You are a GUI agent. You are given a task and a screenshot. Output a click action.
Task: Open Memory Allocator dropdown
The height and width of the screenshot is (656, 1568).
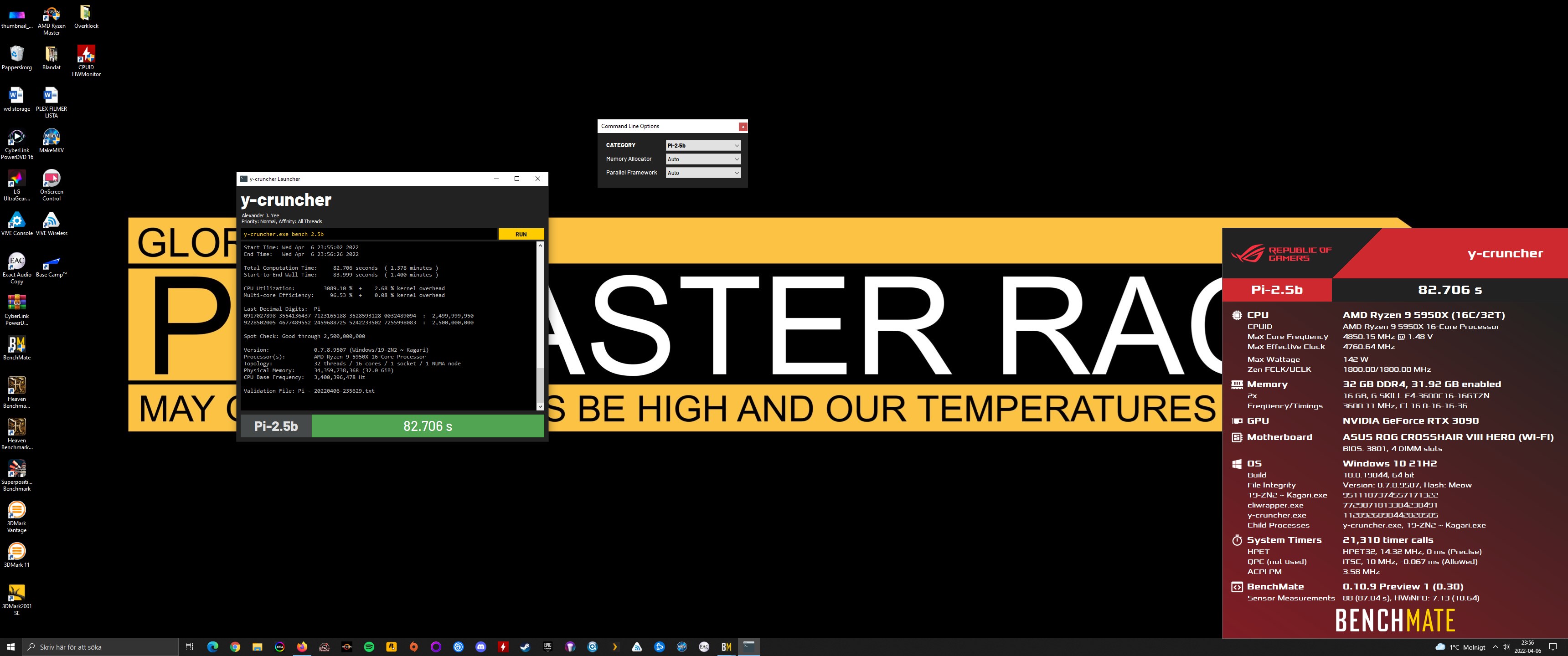click(x=703, y=159)
